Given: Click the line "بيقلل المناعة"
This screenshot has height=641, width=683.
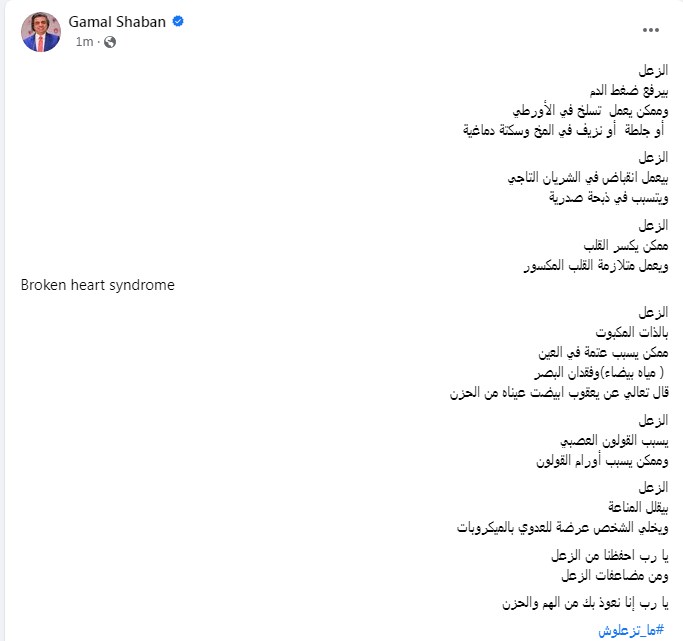Looking at the screenshot, I should point(632,508).
